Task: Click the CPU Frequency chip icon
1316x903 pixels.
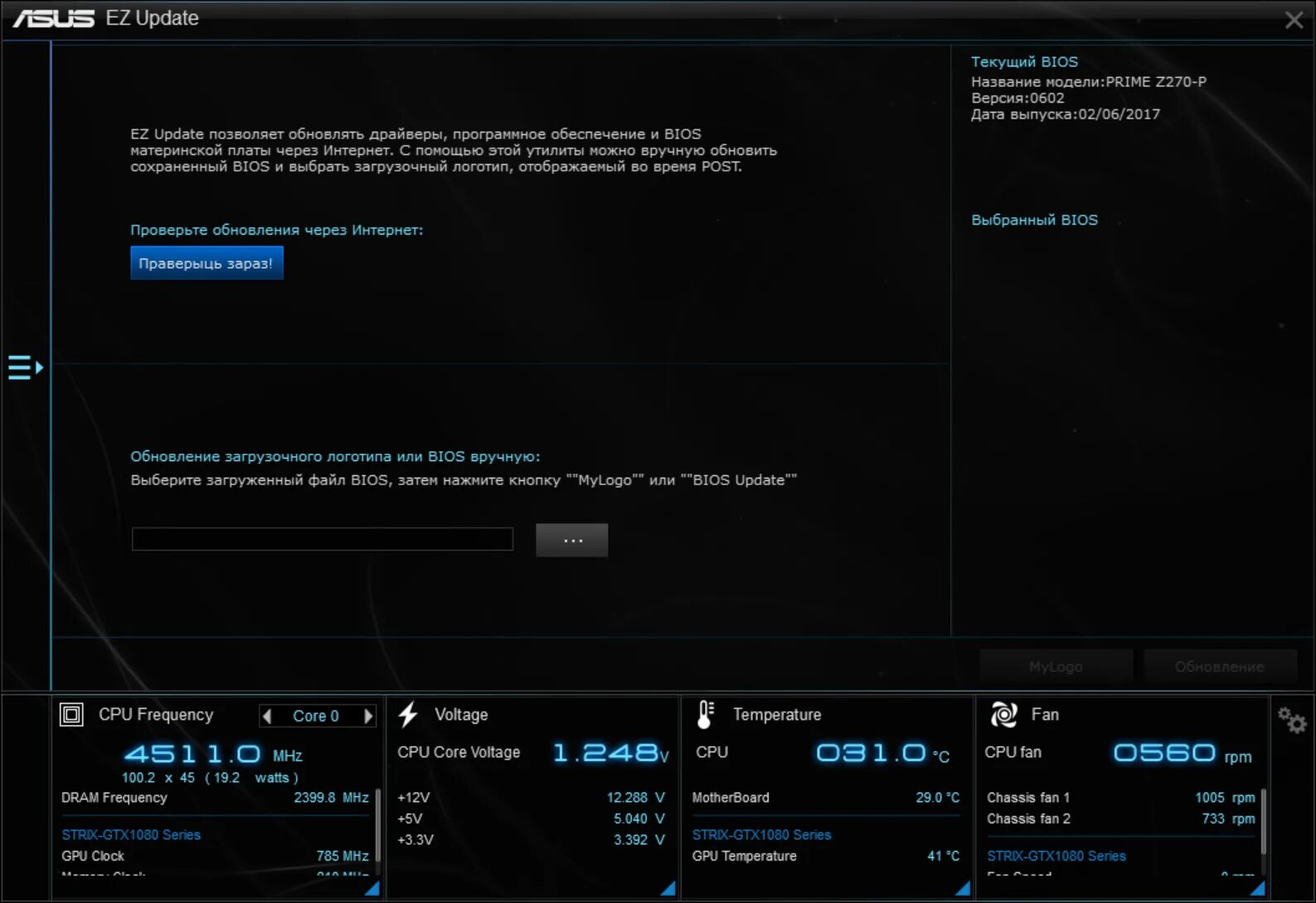Action: 72,714
